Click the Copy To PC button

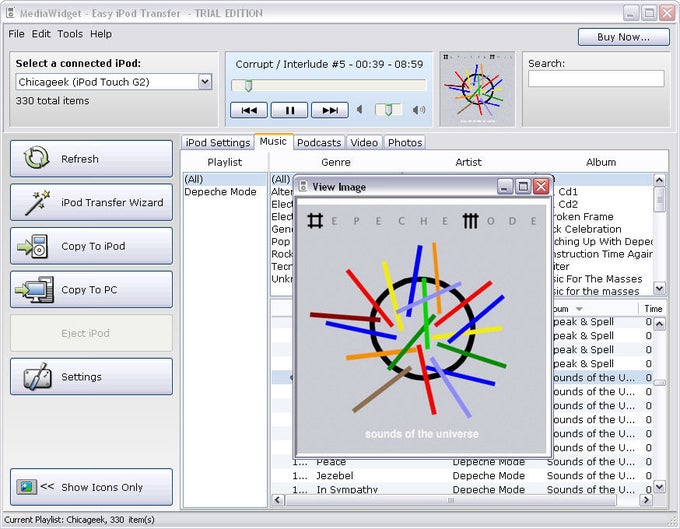click(91, 290)
